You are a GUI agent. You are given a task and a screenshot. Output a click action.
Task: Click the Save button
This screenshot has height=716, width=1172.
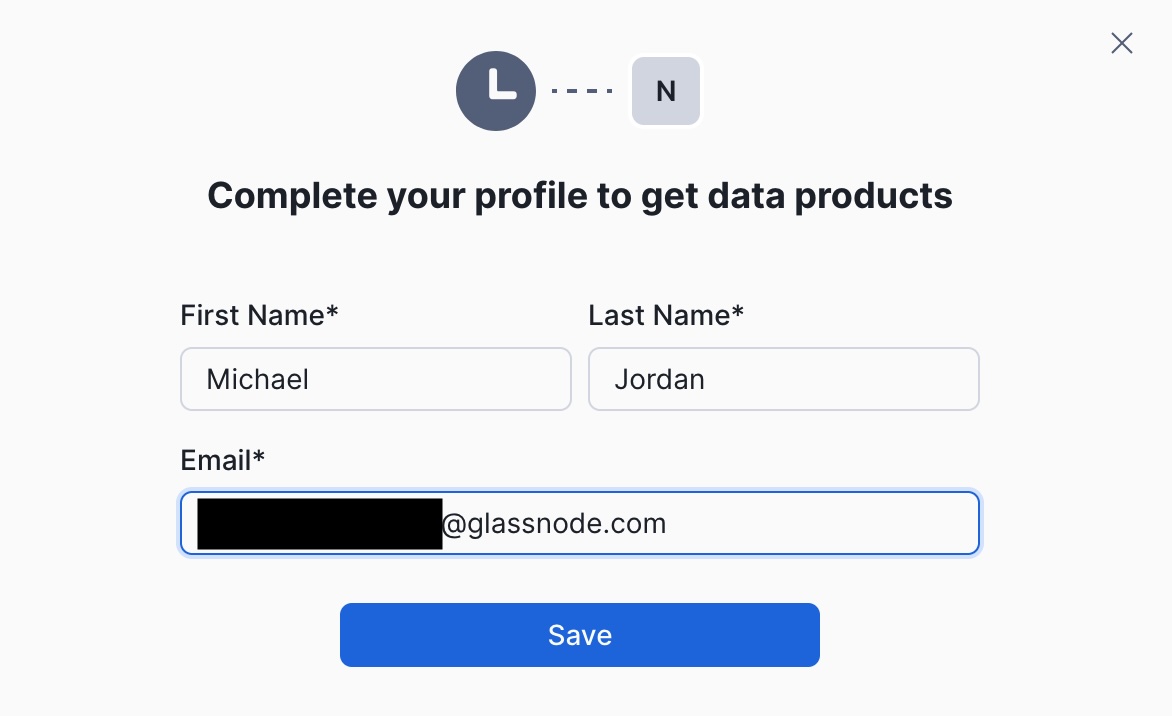[580, 634]
